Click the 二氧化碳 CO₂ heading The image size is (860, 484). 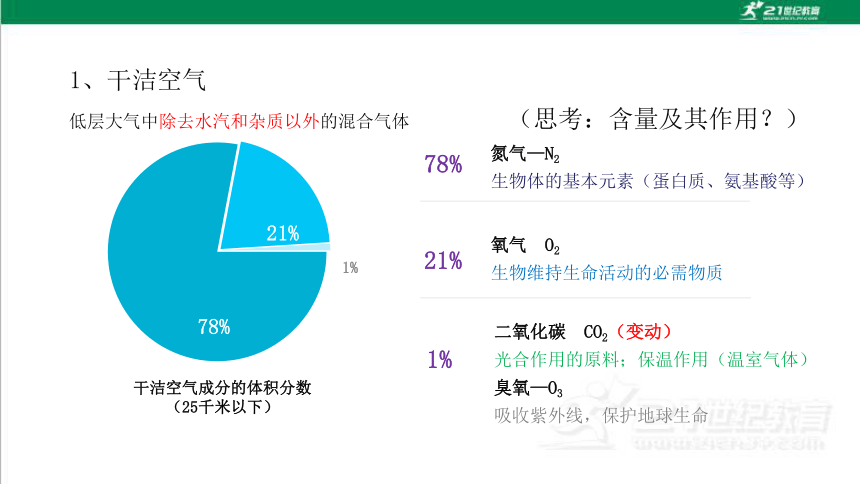551,332
